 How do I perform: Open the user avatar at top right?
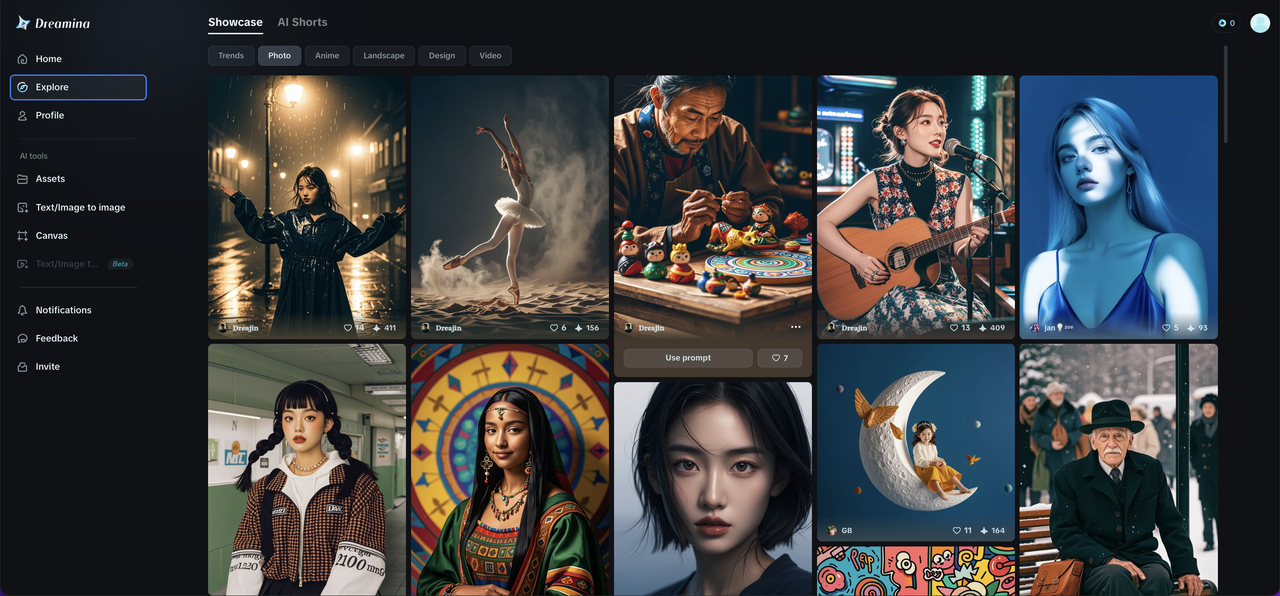pyautogui.click(x=1260, y=23)
